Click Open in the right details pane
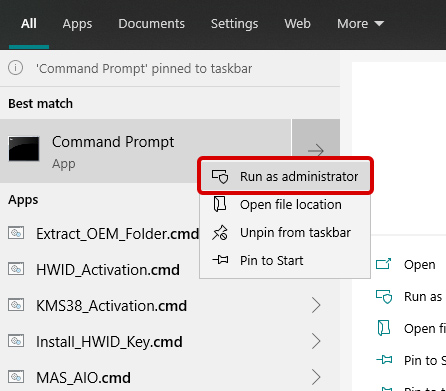 pos(419,265)
